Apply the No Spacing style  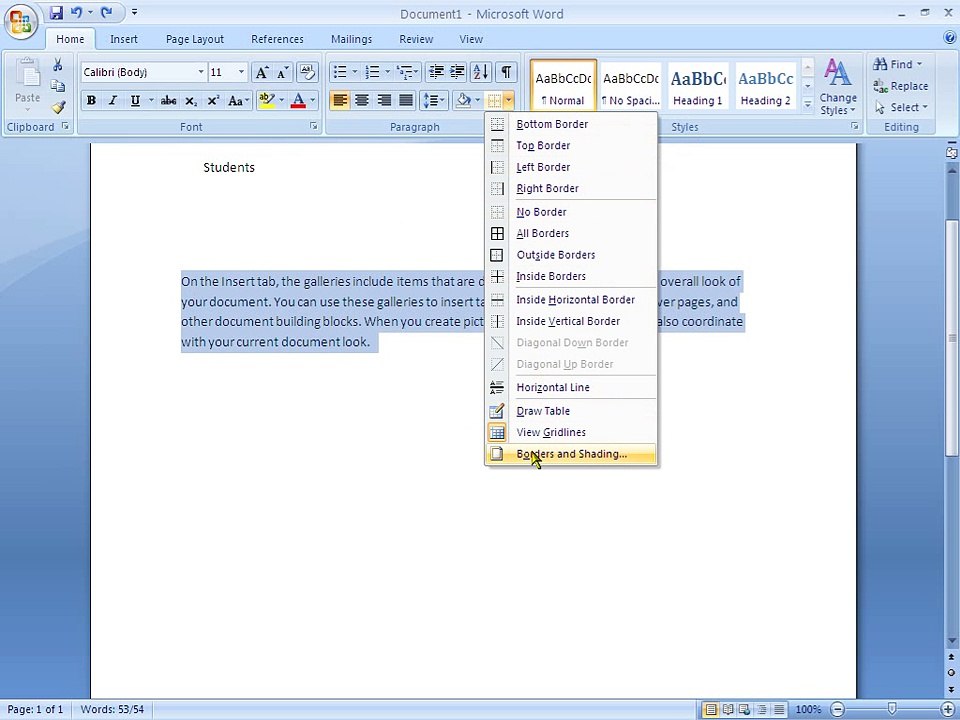(631, 86)
